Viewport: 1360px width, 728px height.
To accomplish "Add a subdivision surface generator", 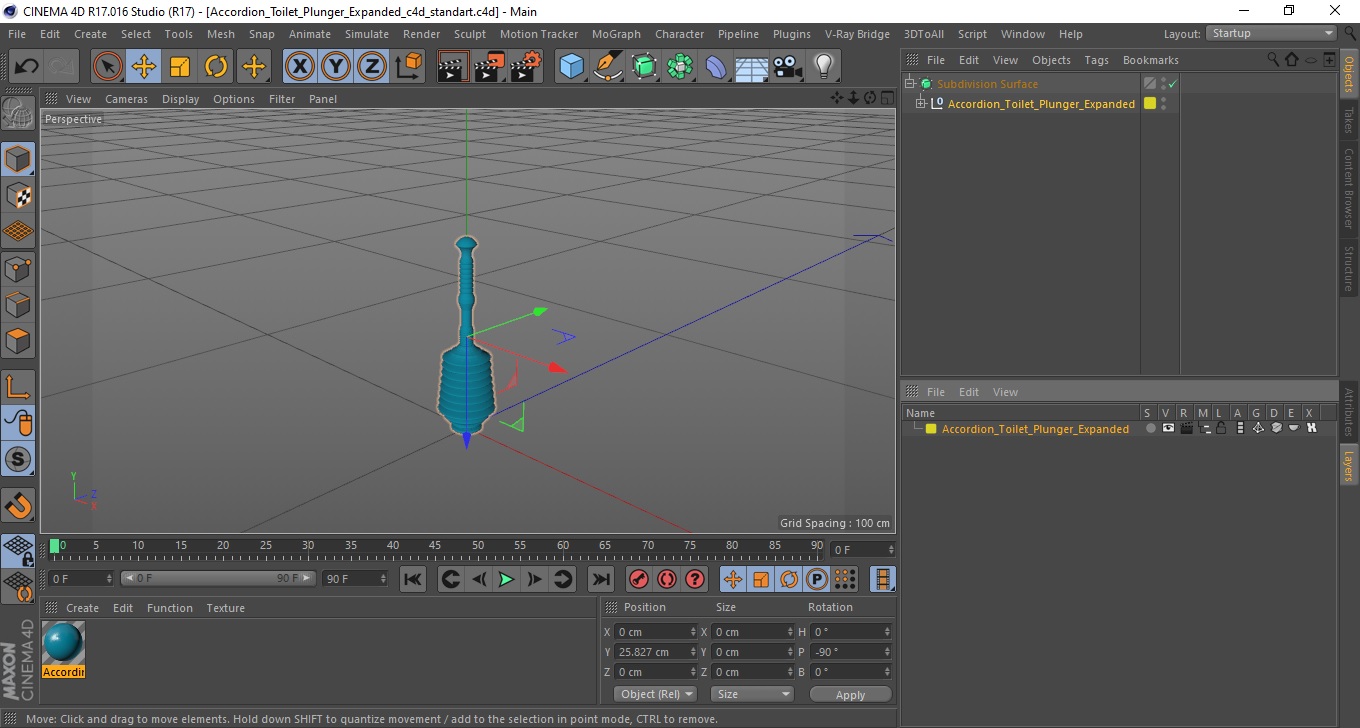I will [x=644, y=67].
